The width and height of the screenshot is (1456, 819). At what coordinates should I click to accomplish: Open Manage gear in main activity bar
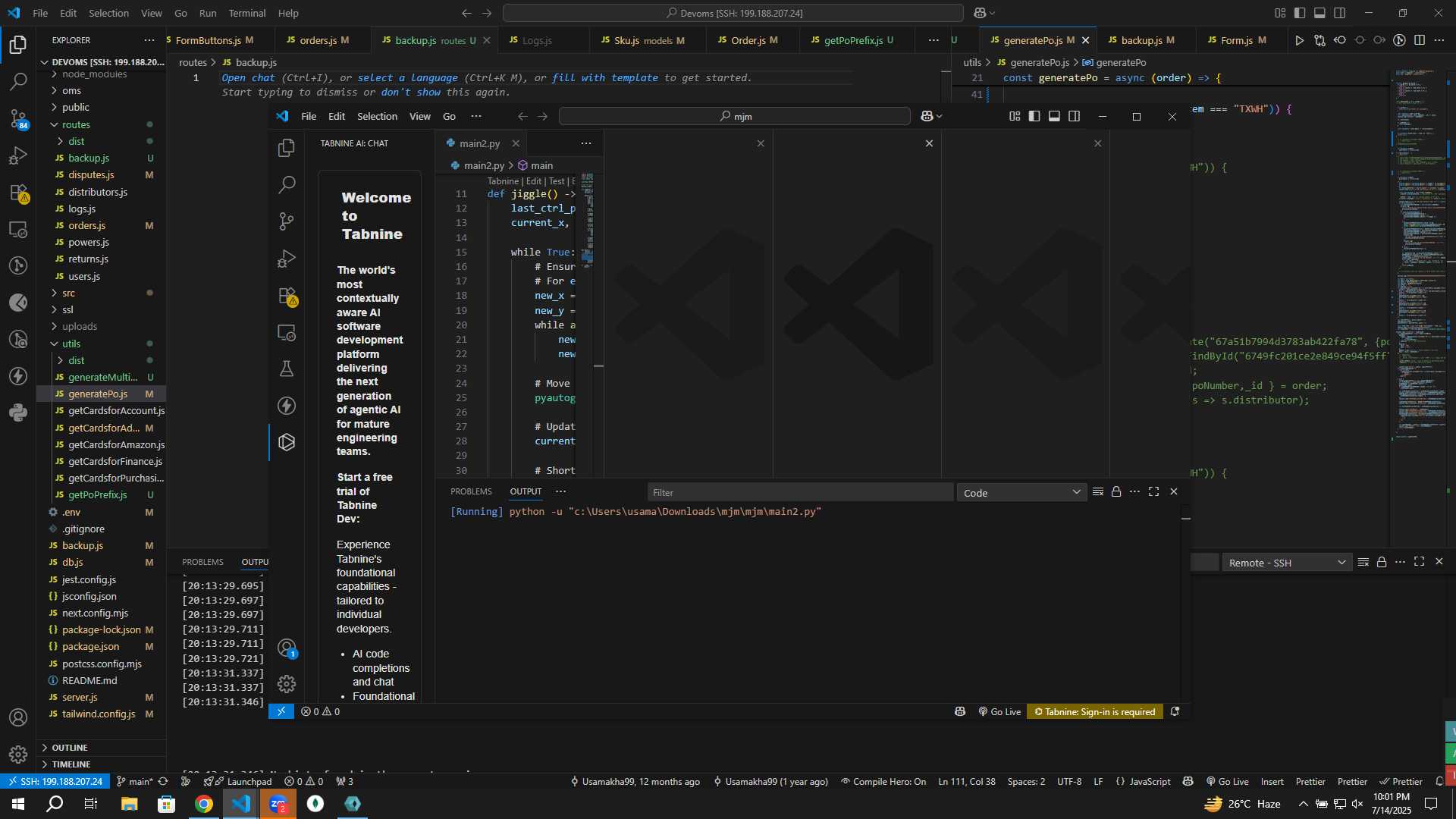[x=18, y=754]
